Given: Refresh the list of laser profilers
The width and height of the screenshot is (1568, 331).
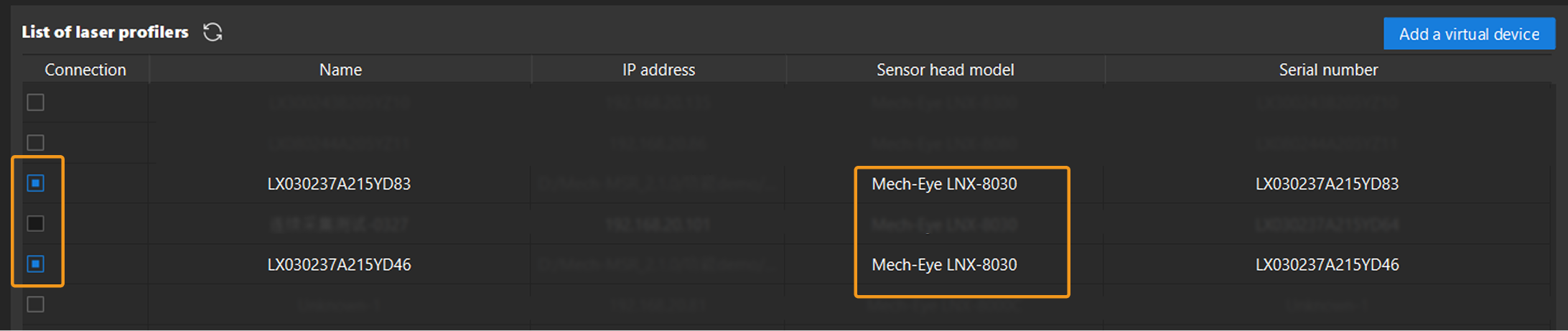Looking at the screenshot, I should click(213, 32).
